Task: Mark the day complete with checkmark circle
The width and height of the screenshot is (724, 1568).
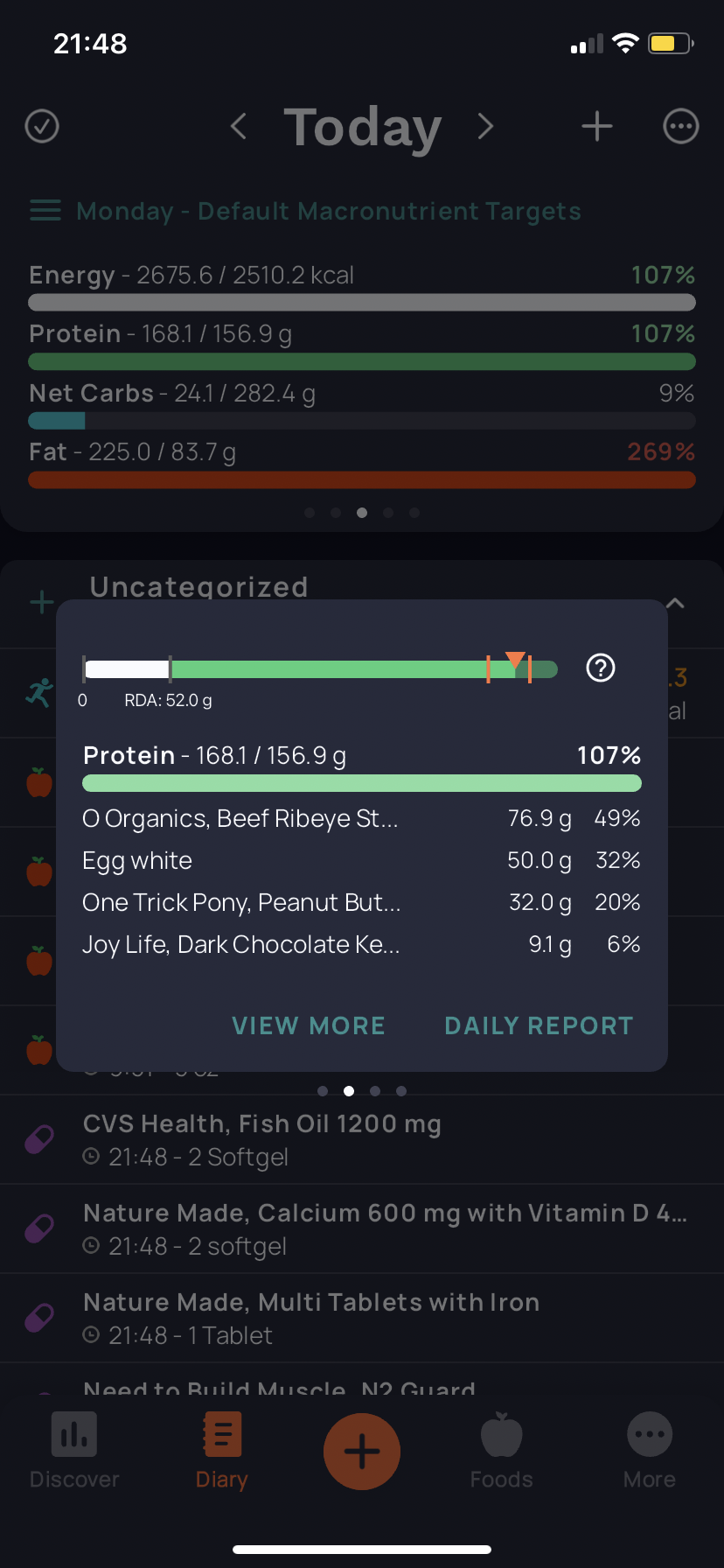Action: [x=42, y=126]
